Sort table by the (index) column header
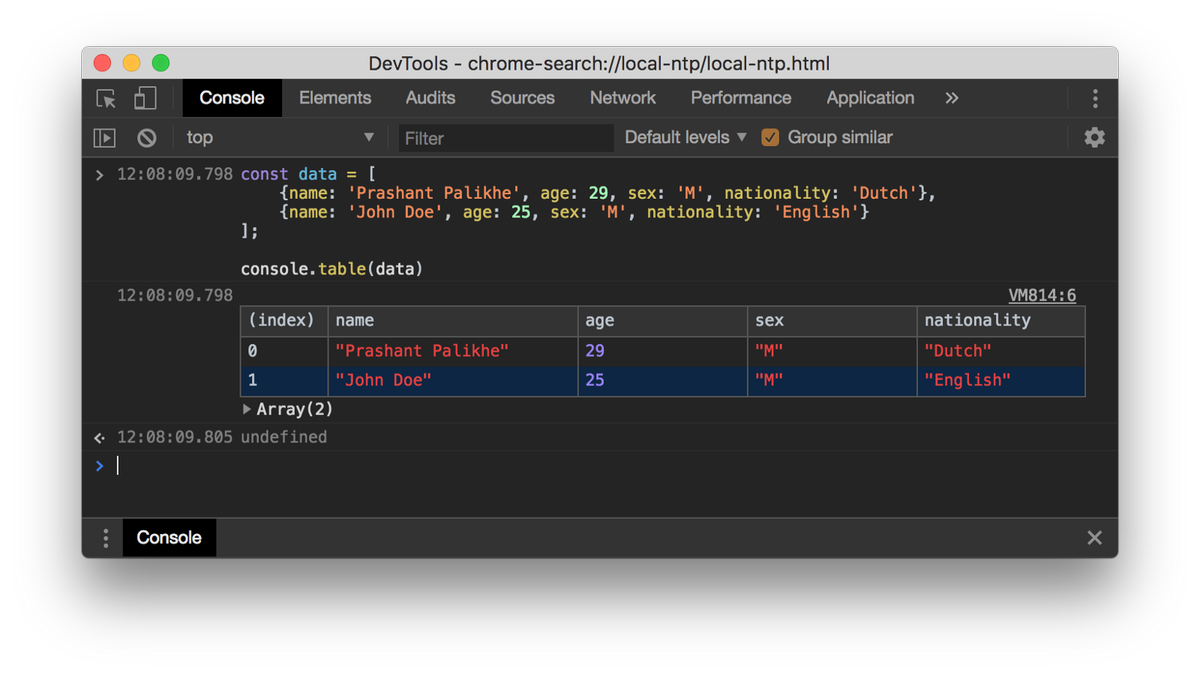This screenshot has height=675, width=1200. tap(284, 321)
